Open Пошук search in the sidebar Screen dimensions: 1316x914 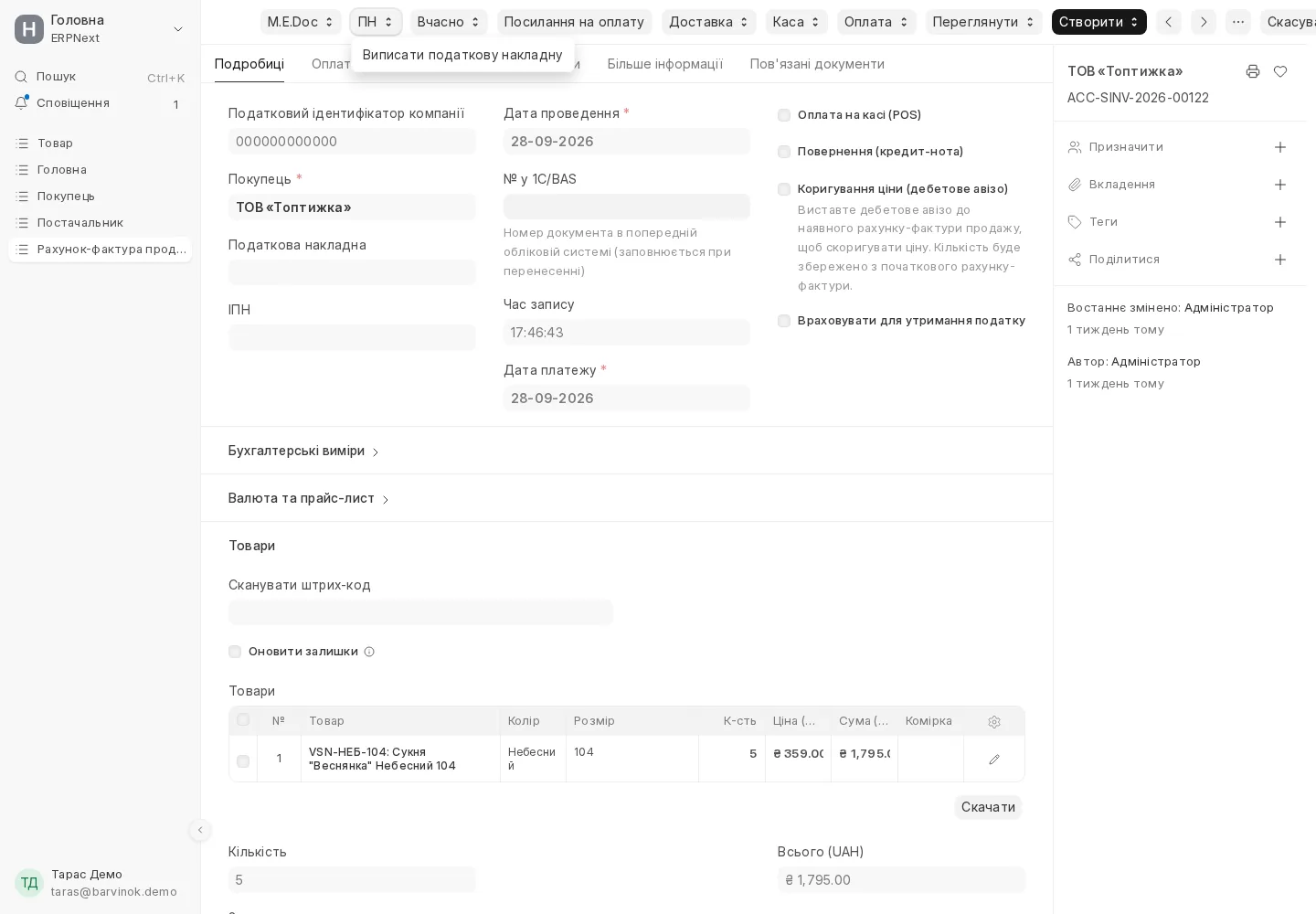[100, 77]
